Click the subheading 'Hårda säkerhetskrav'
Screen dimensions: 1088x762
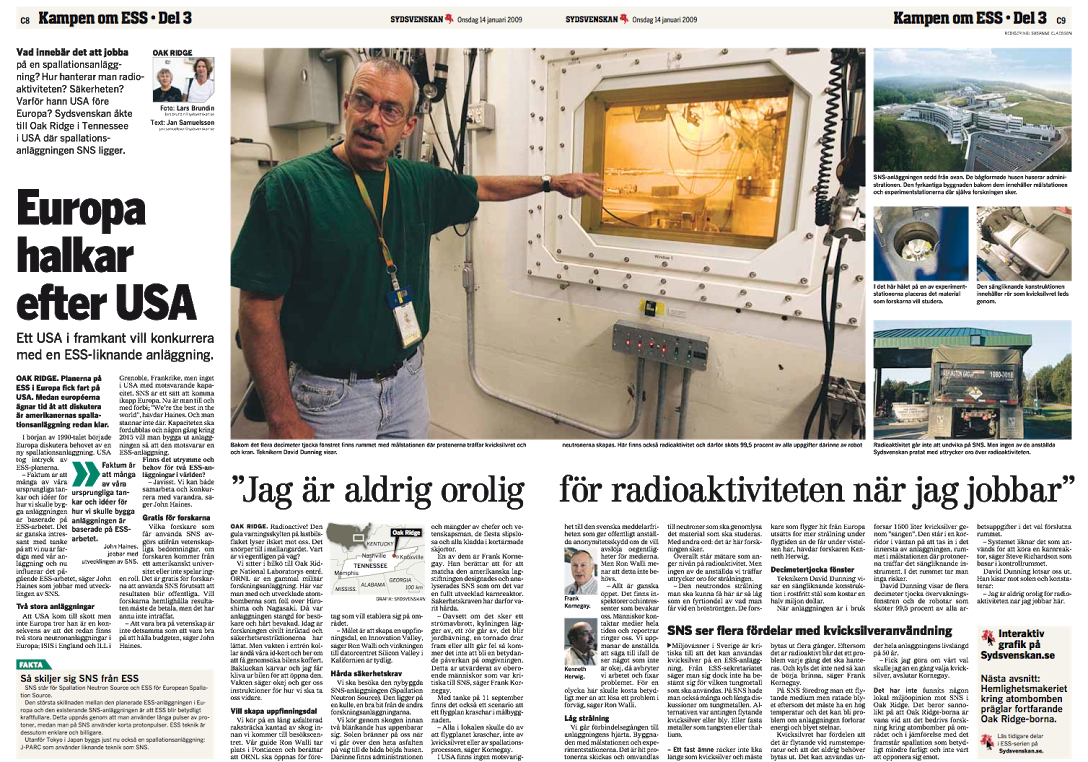coord(365,672)
